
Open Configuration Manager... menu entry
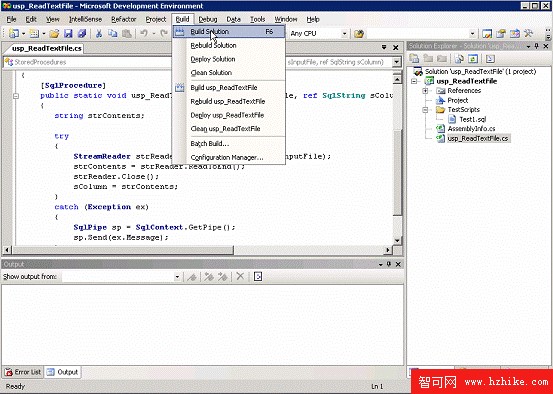pos(229,158)
